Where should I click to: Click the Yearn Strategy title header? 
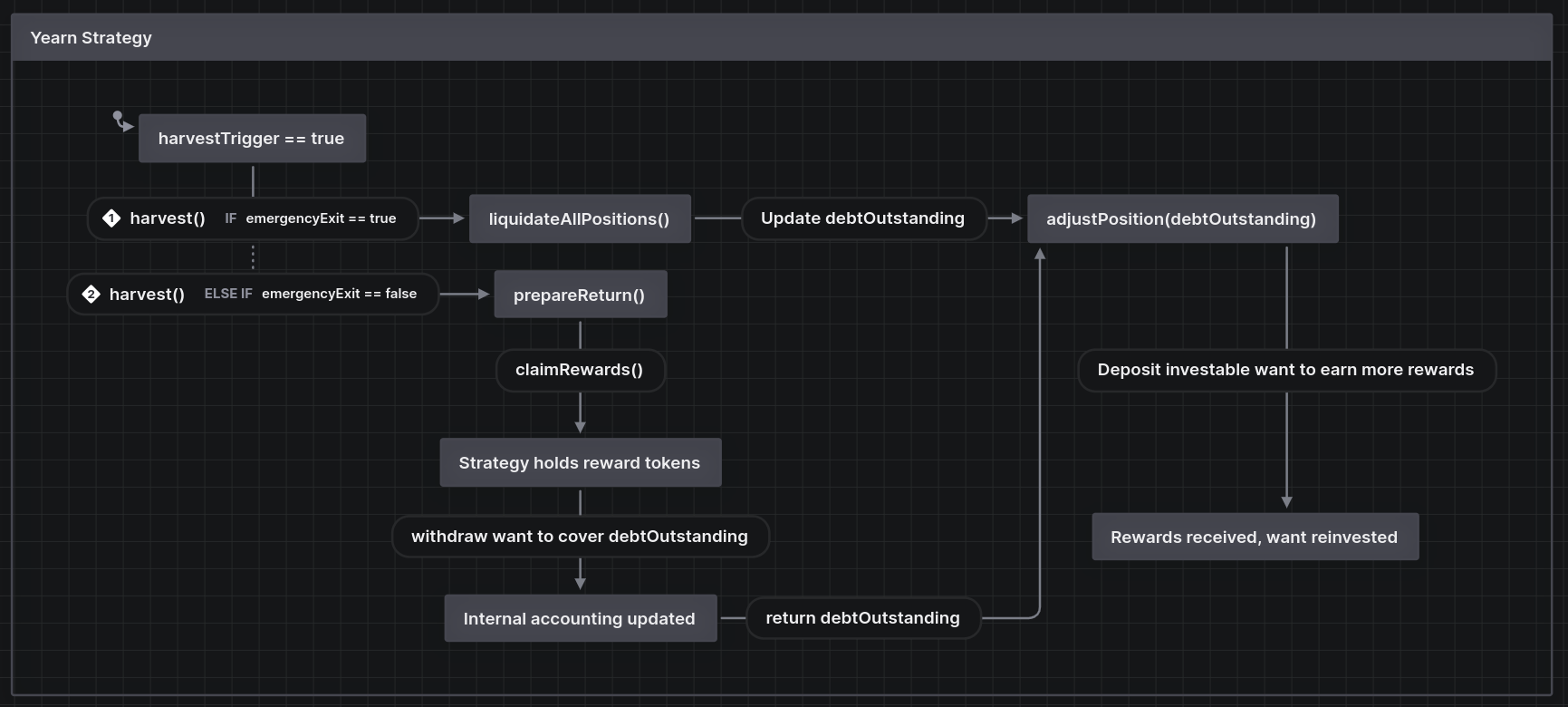[782, 37]
